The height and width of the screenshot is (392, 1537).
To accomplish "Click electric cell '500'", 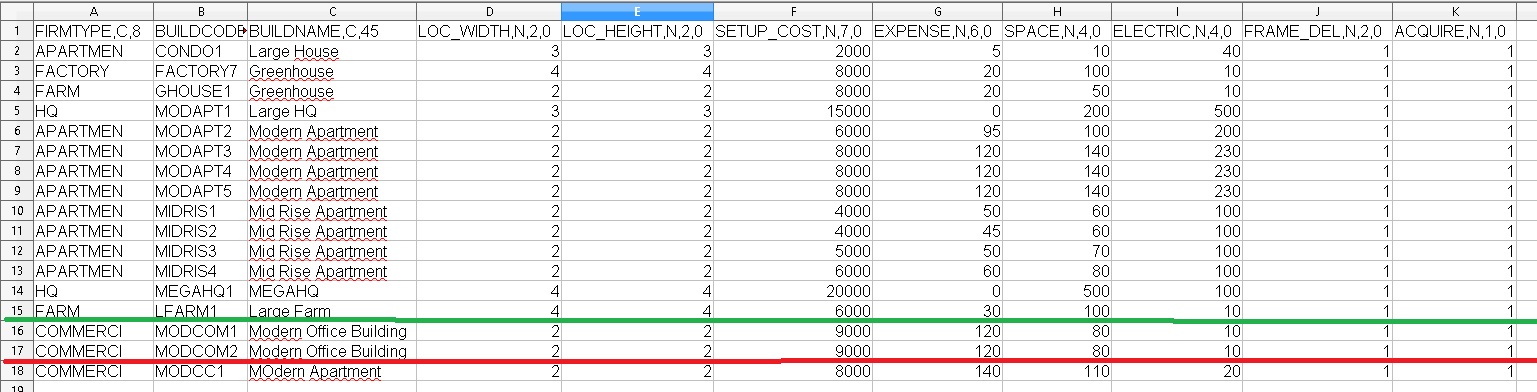I will click(x=1176, y=111).
